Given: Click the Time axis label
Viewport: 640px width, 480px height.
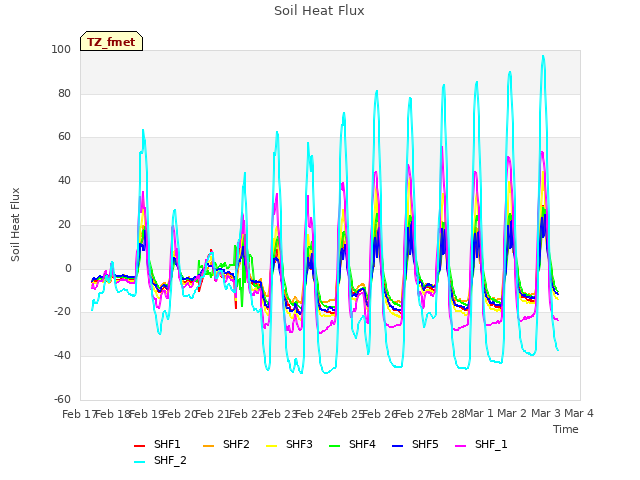Looking at the screenshot, I should click(566, 429).
